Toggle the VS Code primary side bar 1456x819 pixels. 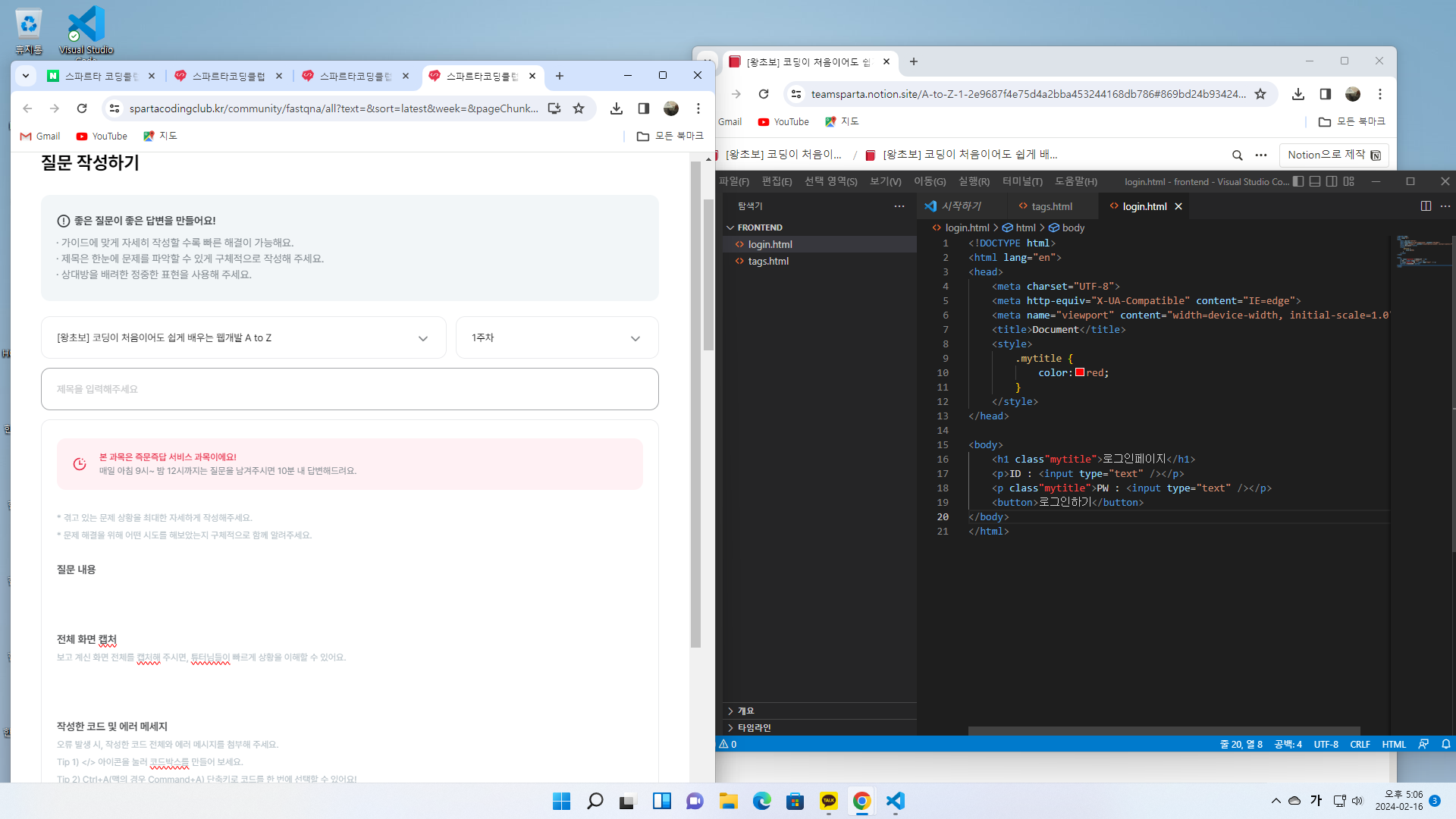[x=1298, y=181]
